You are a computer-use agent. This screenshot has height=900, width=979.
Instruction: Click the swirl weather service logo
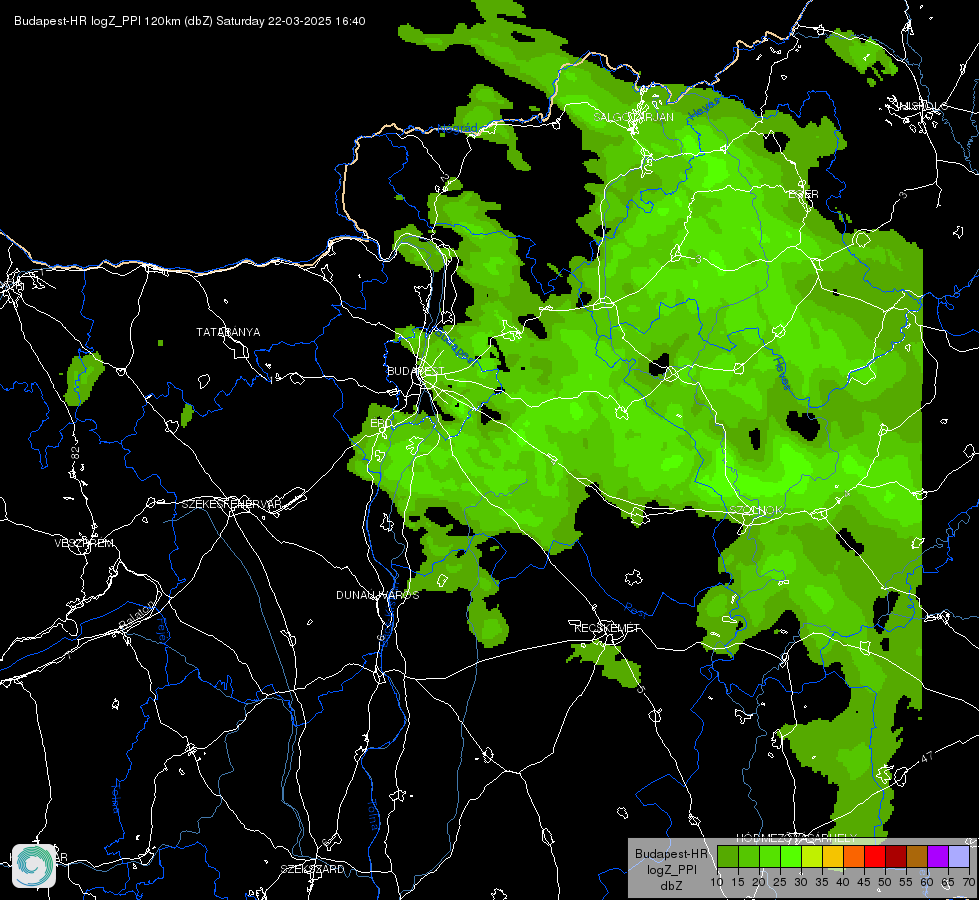(x=34, y=866)
